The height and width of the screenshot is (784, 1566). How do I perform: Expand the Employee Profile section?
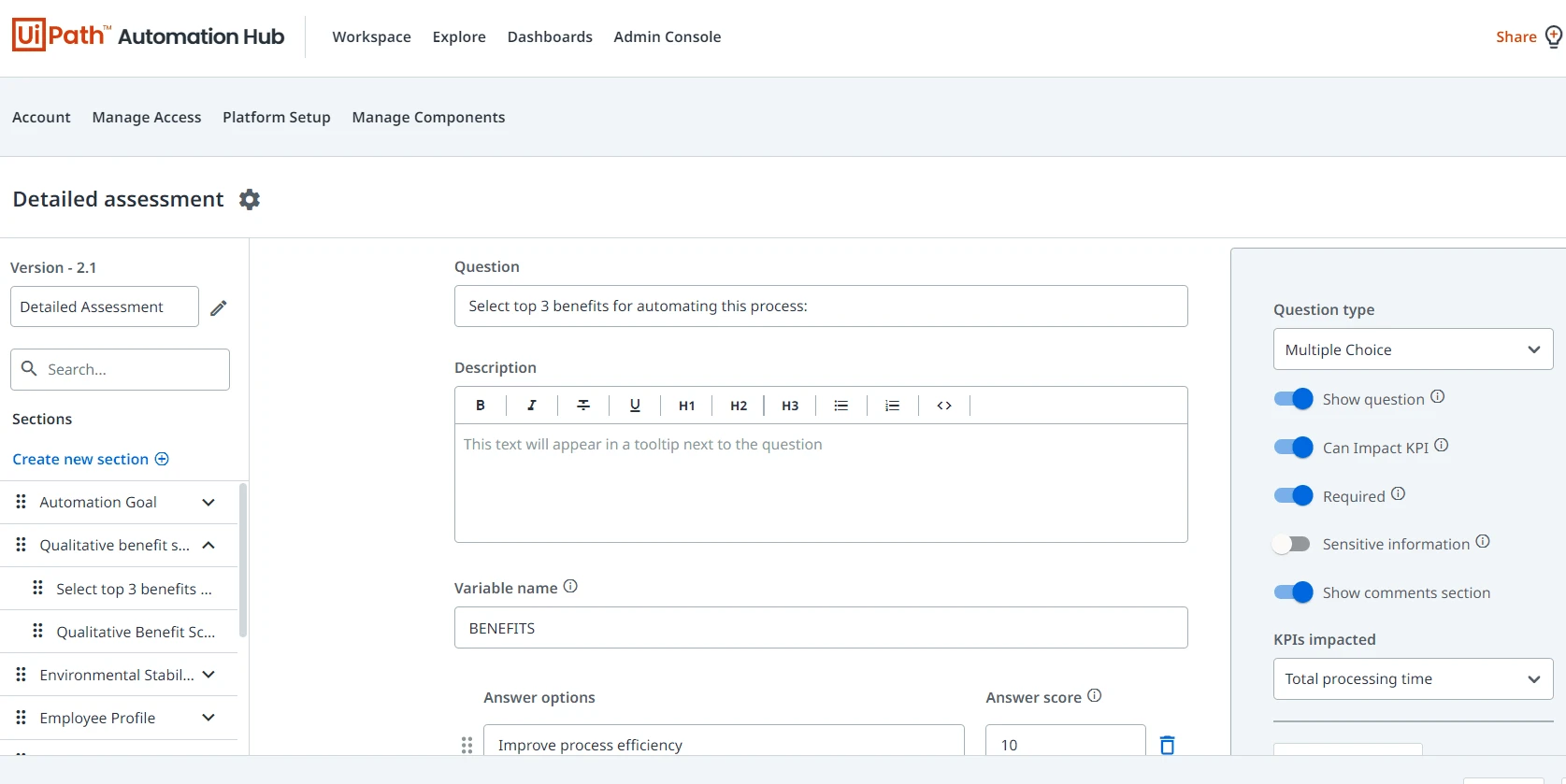point(208,718)
